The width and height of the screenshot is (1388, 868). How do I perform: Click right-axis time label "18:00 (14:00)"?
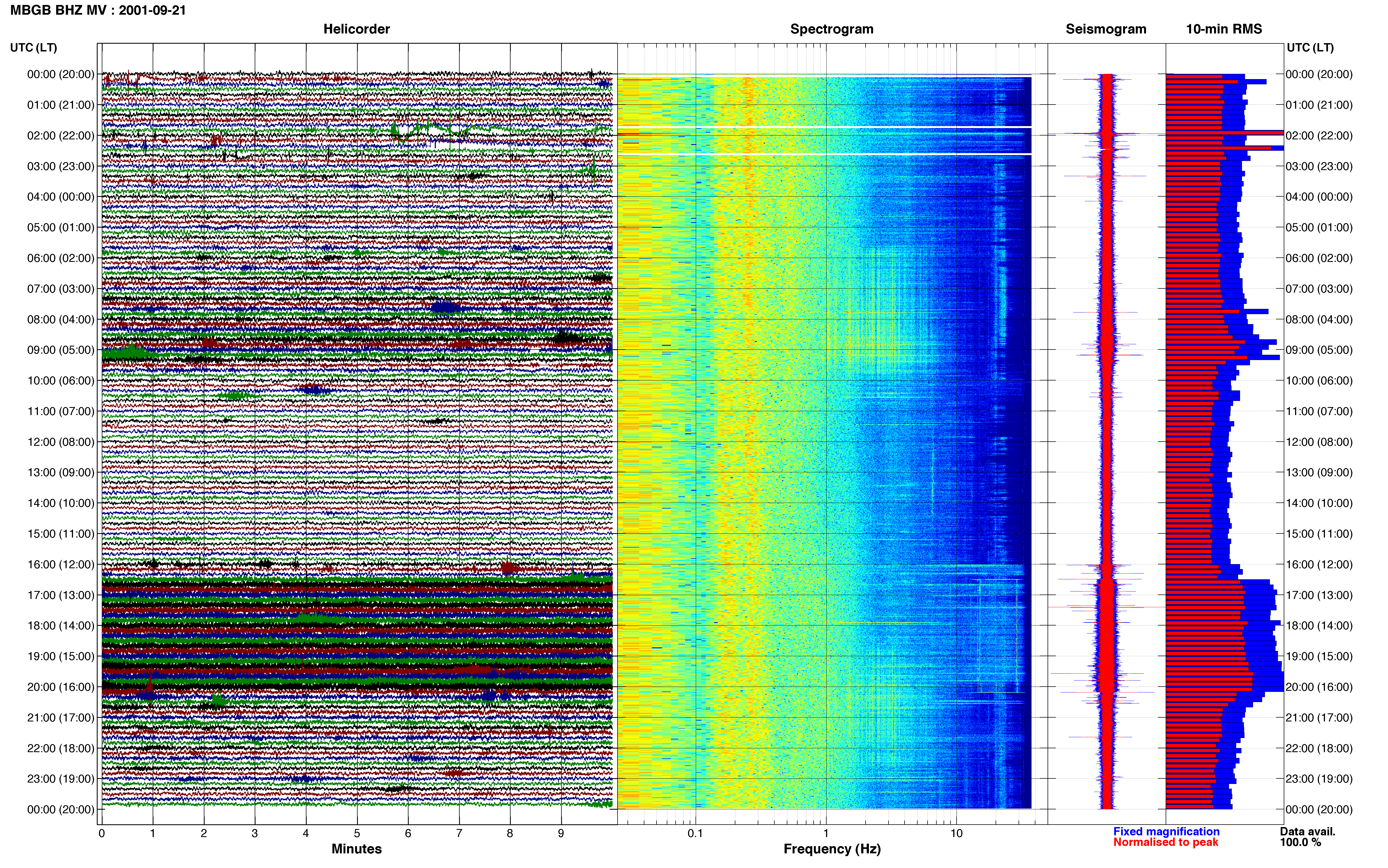click(x=1319, y=625)
